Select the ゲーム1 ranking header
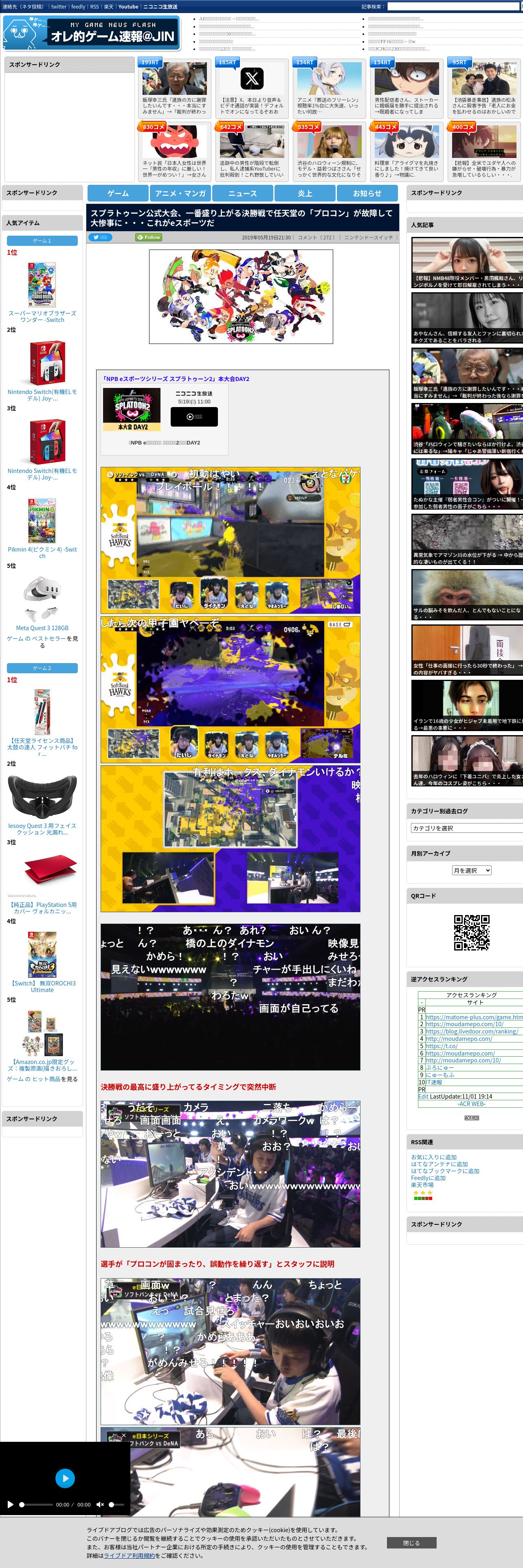Image resolution: width=523 pixels, height=1568 pixels. 42,241
